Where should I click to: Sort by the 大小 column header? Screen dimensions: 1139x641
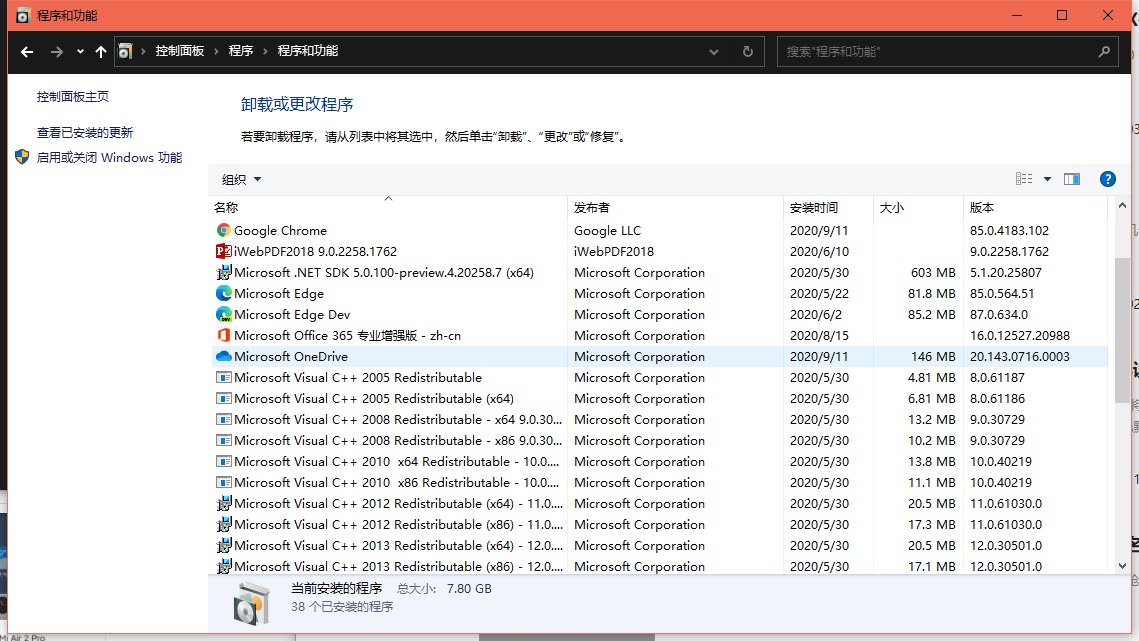click(918, 207)
